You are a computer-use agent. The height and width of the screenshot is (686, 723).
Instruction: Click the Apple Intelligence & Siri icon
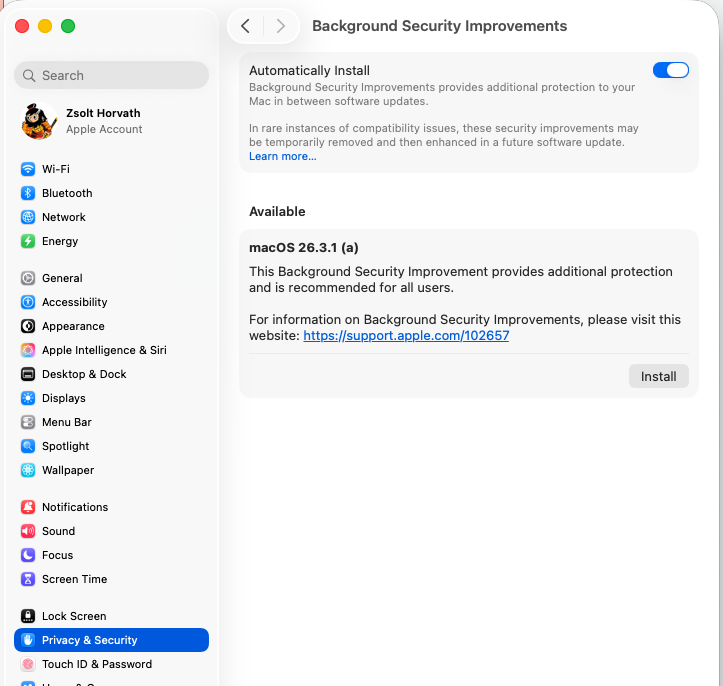28,350
